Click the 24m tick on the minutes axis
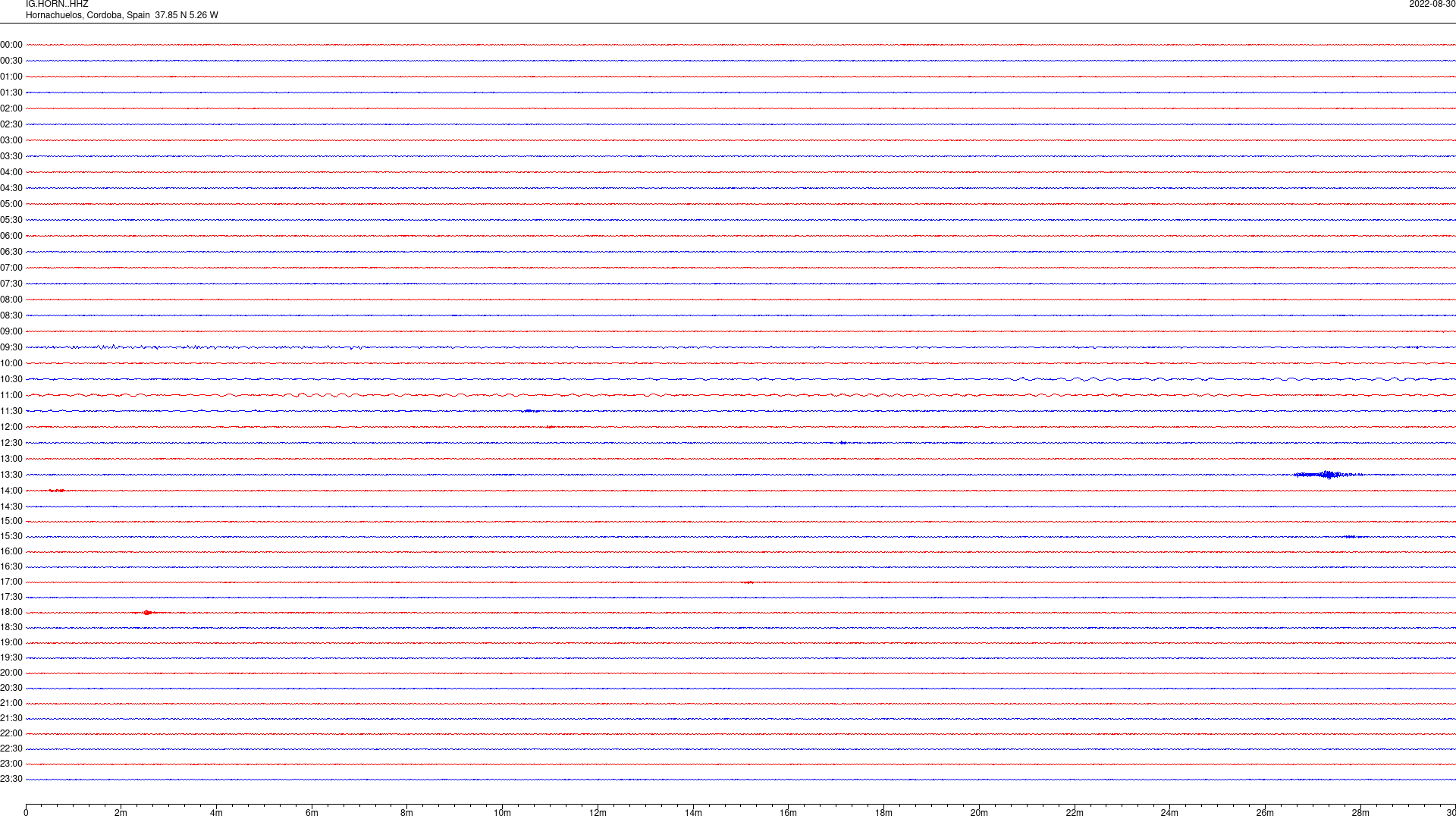The image size is (1456, 819). [1169, 813]
